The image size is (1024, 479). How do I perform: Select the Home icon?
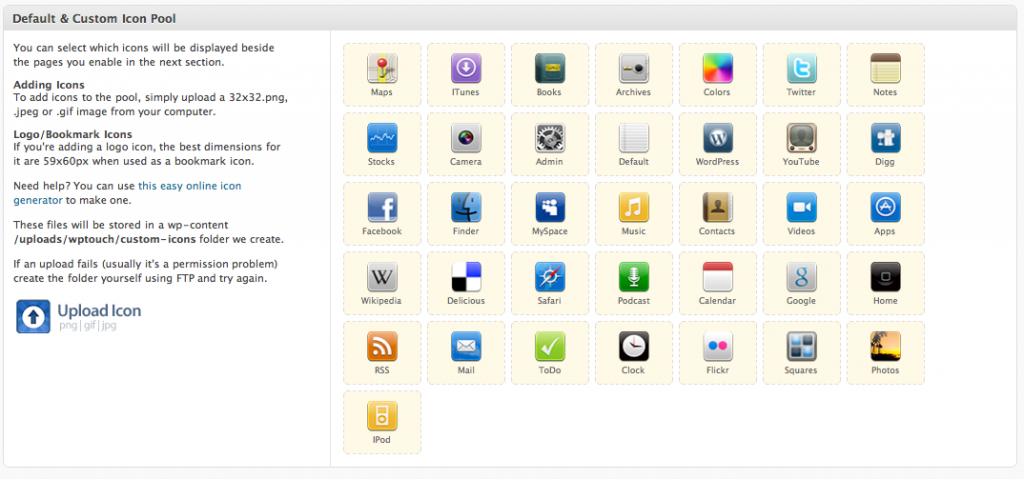[x=885, y=277]
